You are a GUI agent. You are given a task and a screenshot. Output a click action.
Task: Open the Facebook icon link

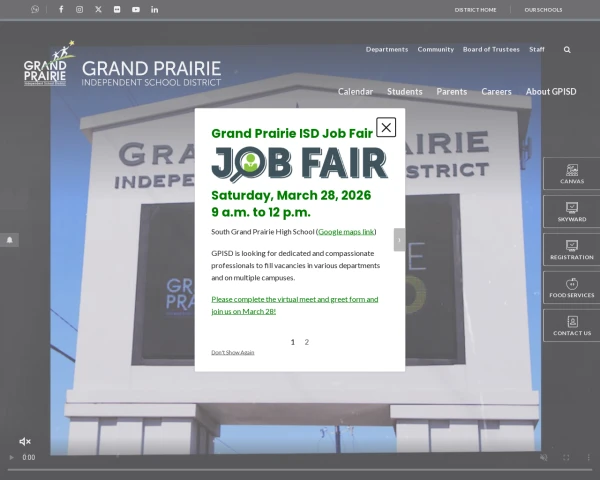[x=61, y=9]
